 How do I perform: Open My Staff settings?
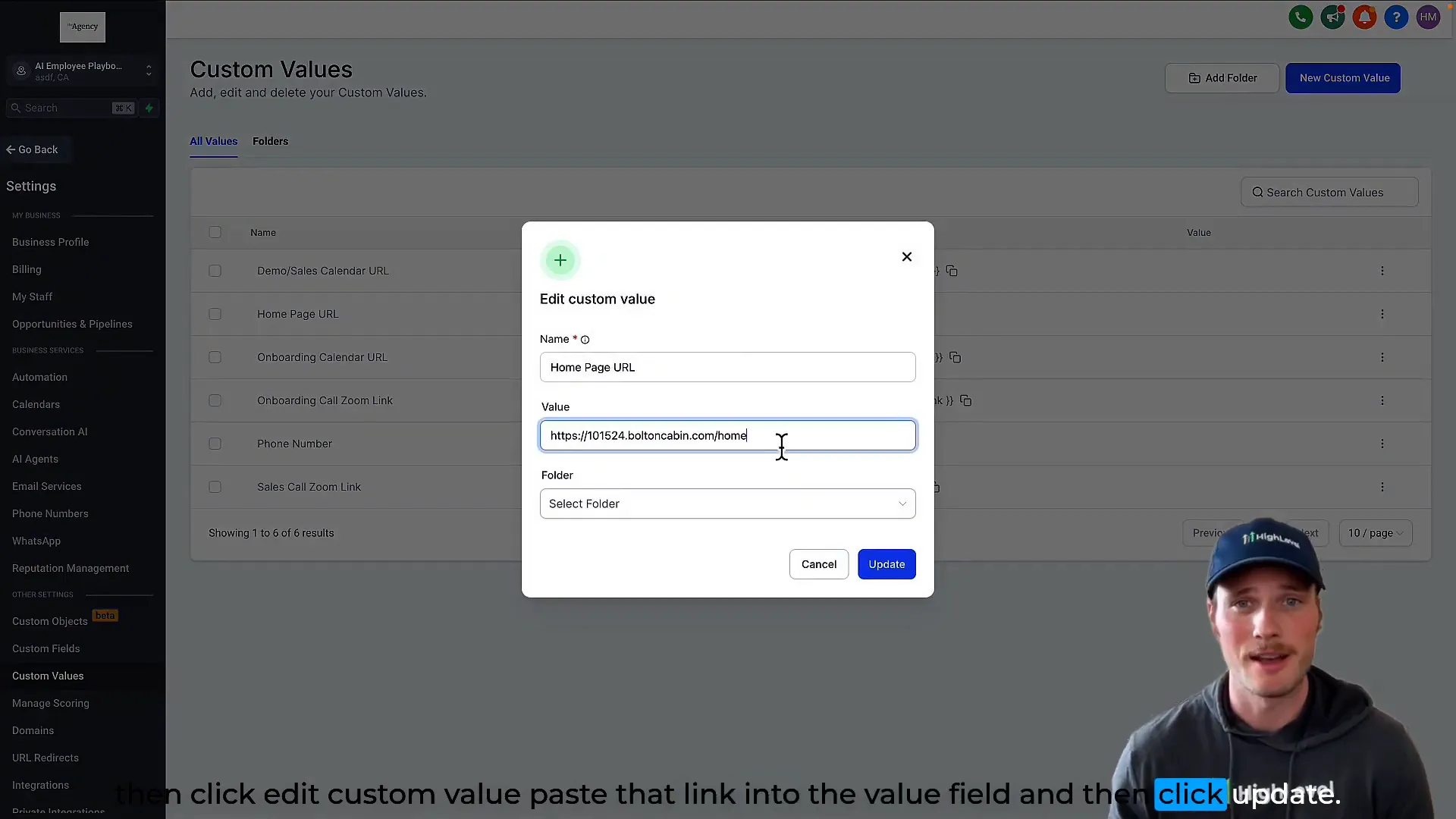(x=32, y=297)
